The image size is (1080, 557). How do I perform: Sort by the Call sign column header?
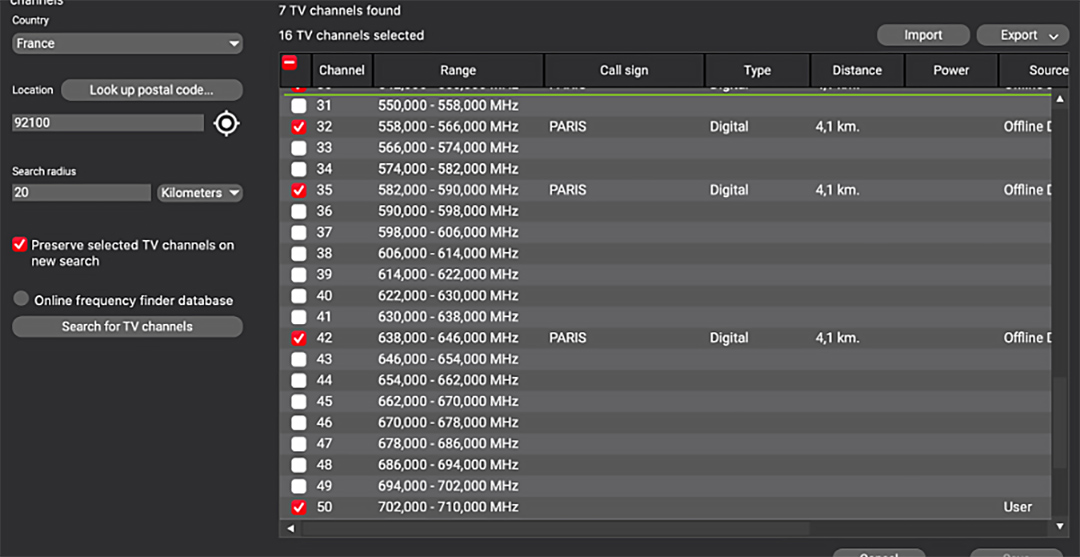[x=624, y=70]
